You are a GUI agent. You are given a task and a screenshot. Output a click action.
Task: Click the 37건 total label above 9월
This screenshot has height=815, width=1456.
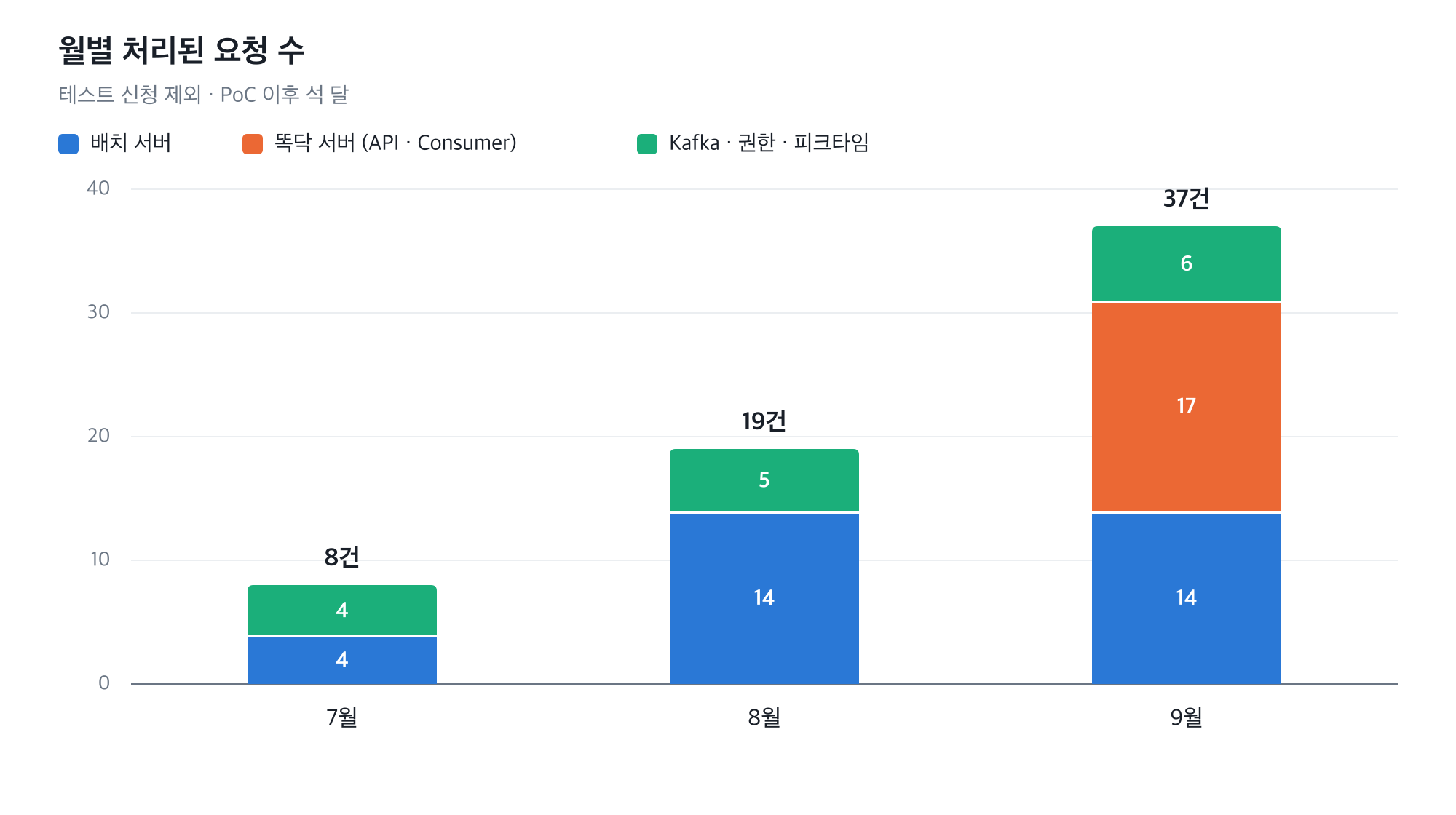click(1187, 199)
